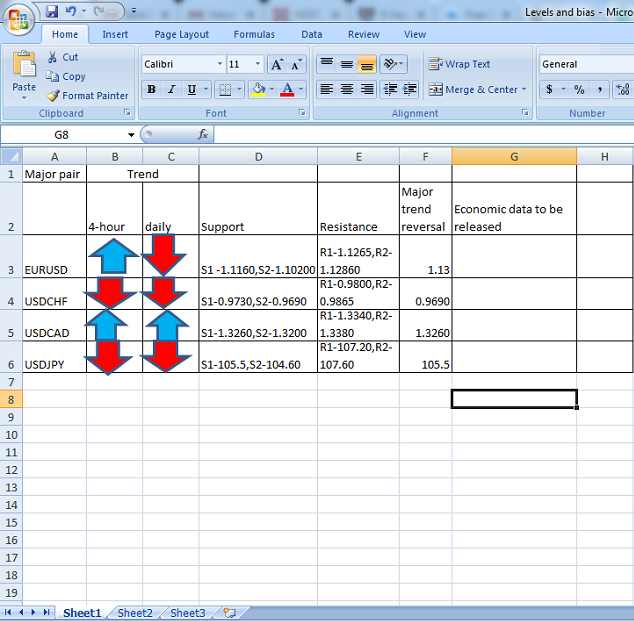Click the Format Painter brush
The image size is (634, 621).
coord(53,96)
